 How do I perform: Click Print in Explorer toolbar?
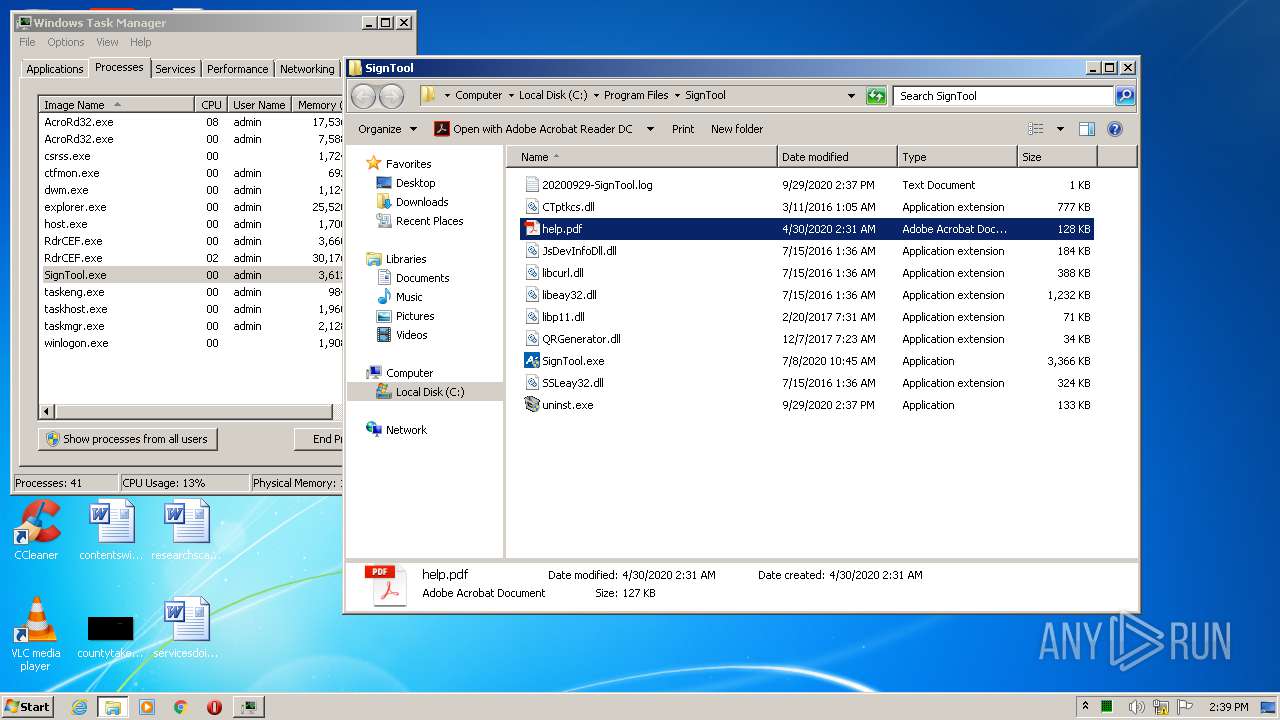pyautogui.click(x=683, y=129)
